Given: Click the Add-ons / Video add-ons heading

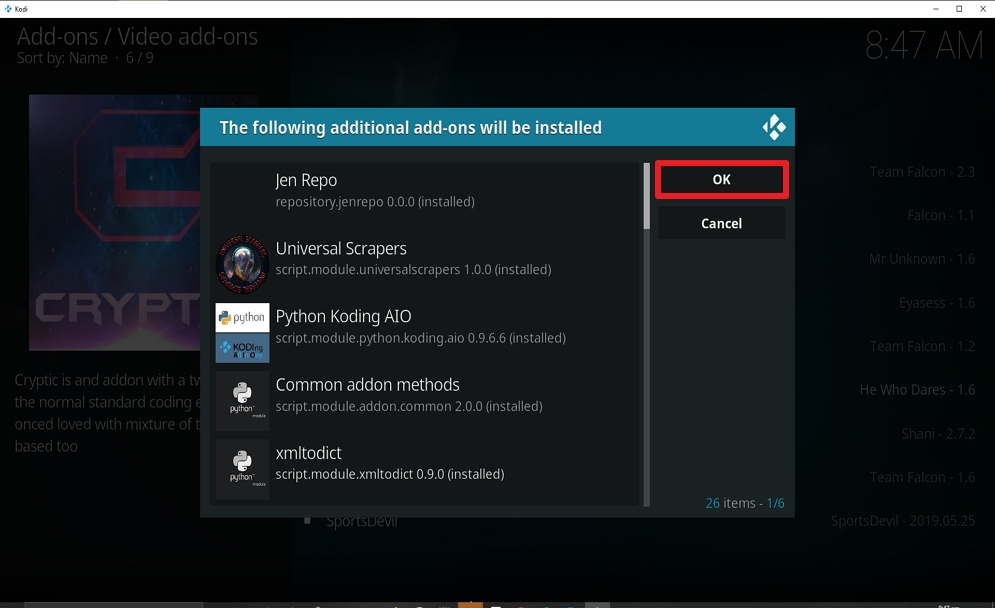Looking at the screenshot, I should coord(137,37).
